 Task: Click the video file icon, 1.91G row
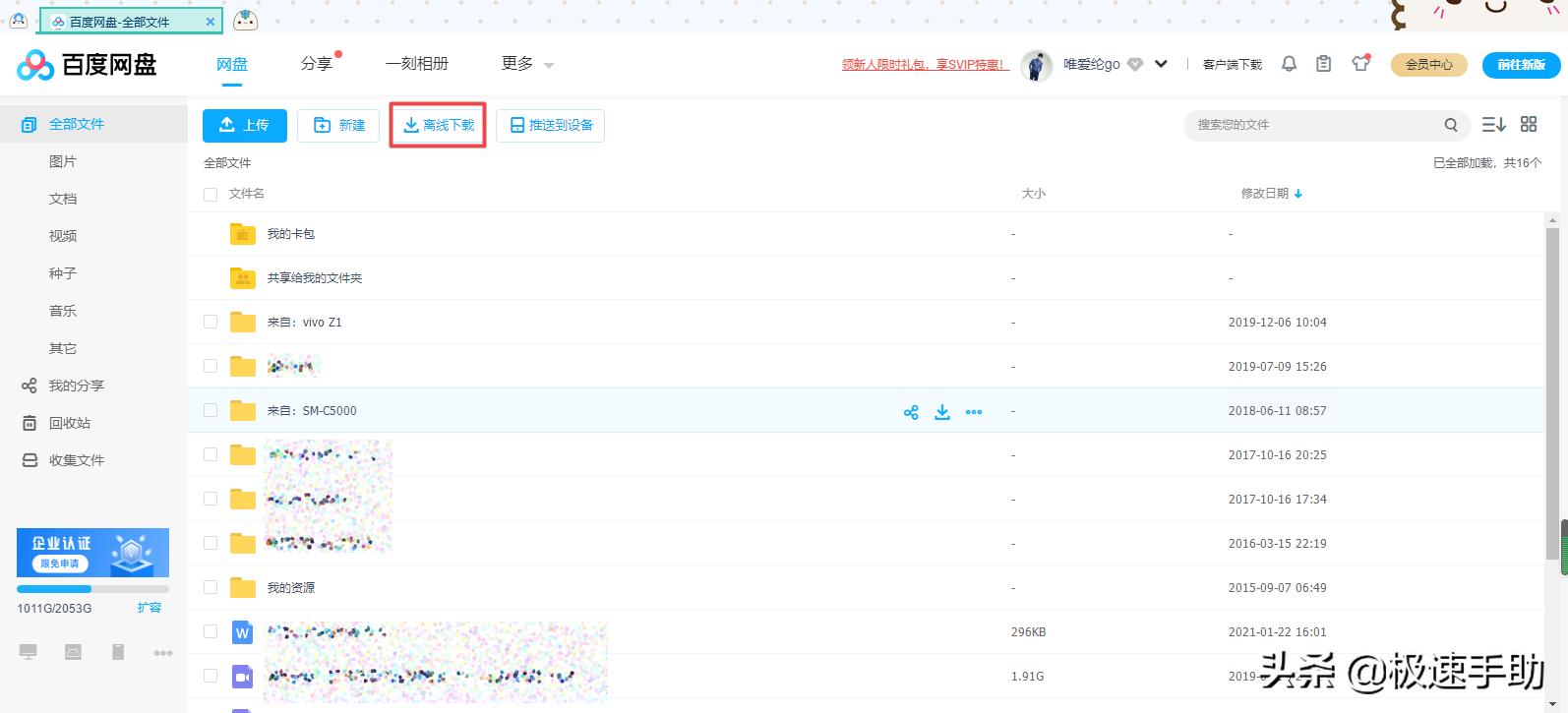click(242, 677)
